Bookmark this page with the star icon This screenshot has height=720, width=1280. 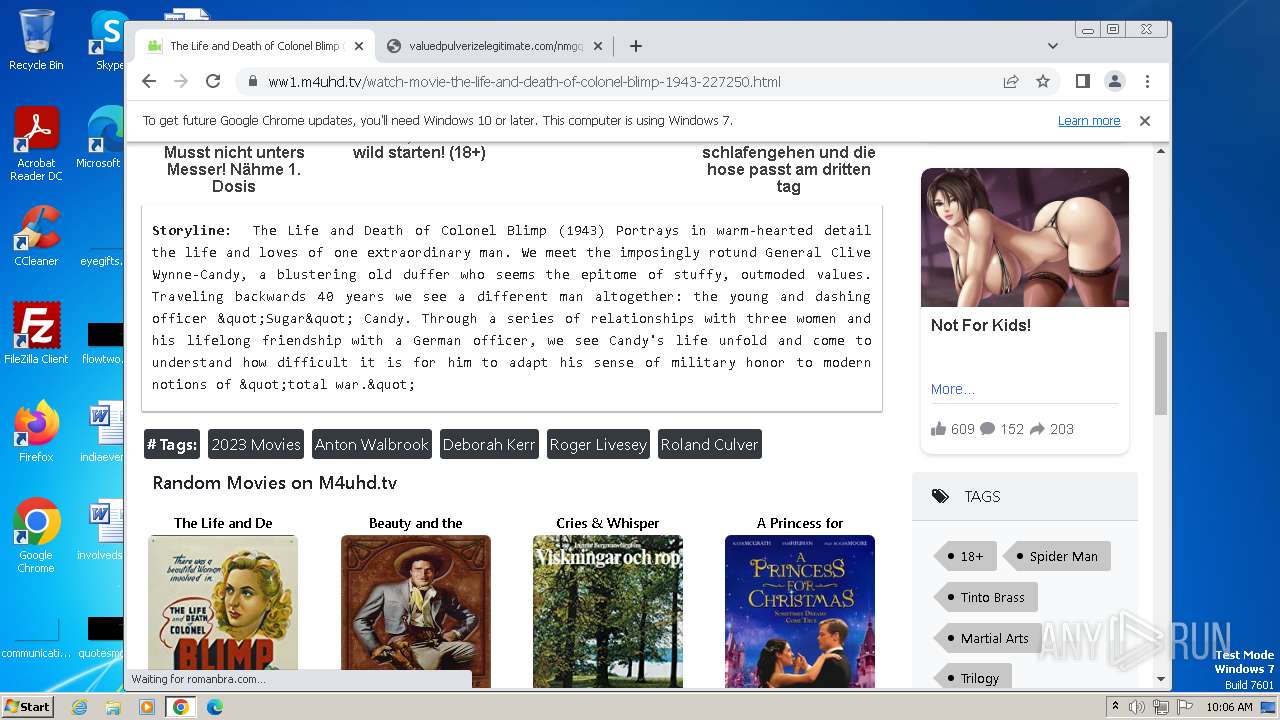pyautogui.click(x=1043, y=81)
